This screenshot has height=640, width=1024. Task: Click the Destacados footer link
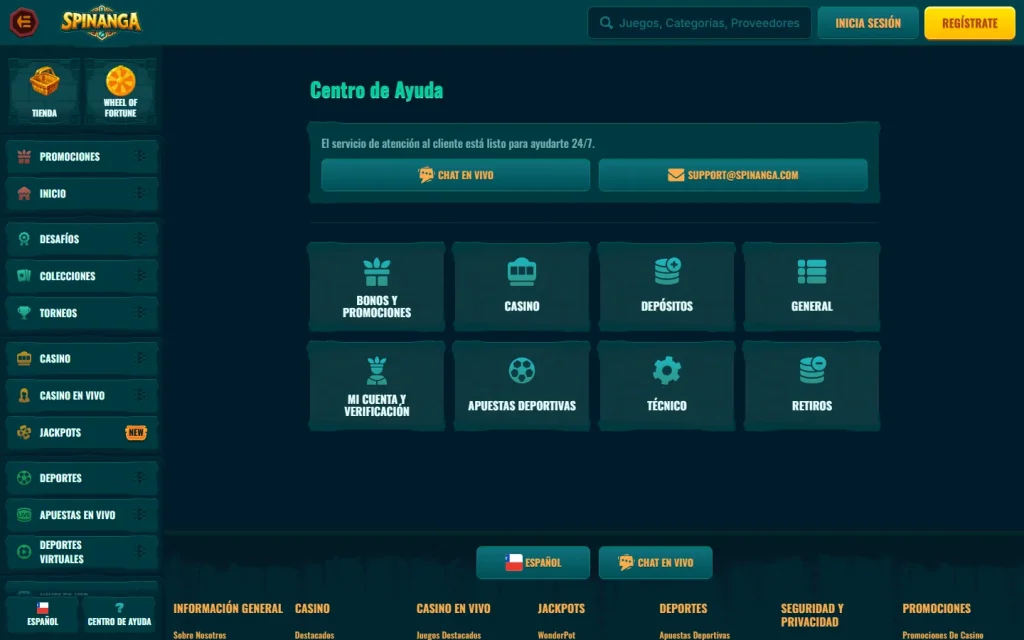click(x=314, y=635)
